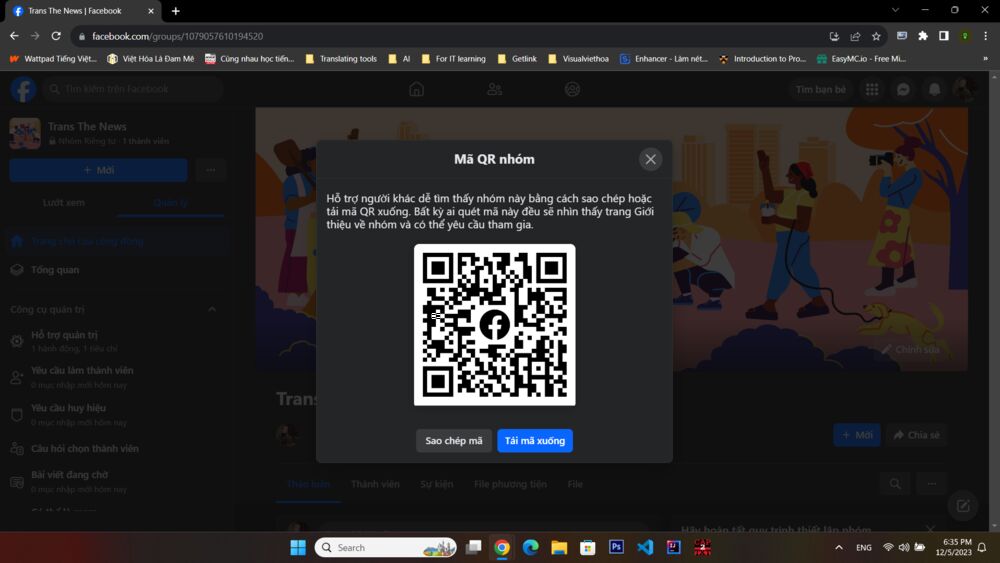Image resolution: width=1000 pixels, height=563 pixels.
Task: Open Visual Studio Code from taskbar
Action: tap(645, 548)
